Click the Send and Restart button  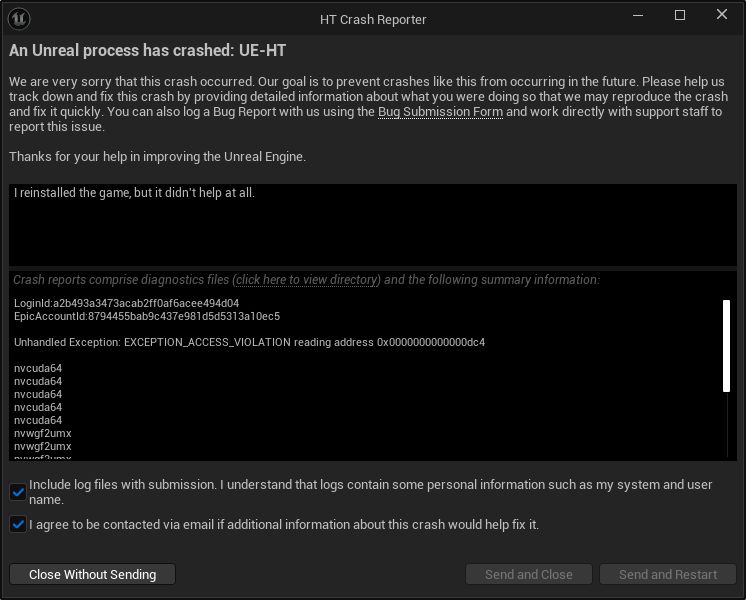click(667, 574)
